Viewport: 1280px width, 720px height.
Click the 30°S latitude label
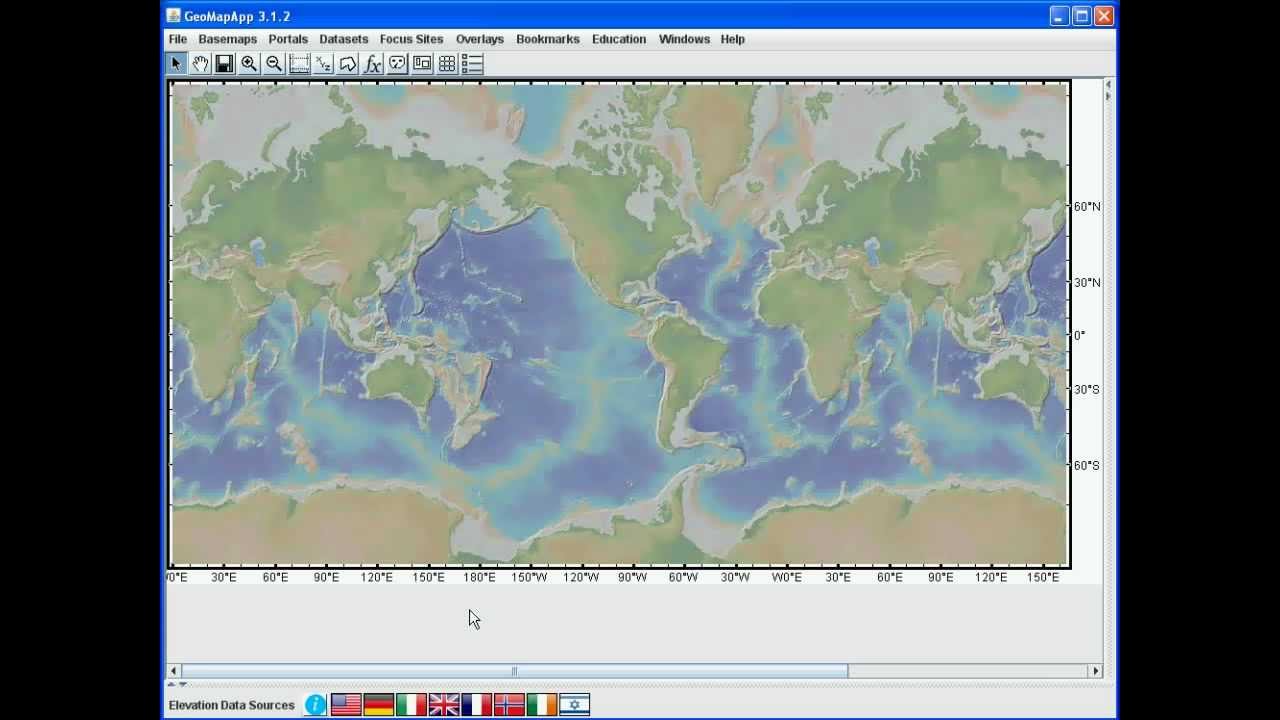tap(1087, 389)
